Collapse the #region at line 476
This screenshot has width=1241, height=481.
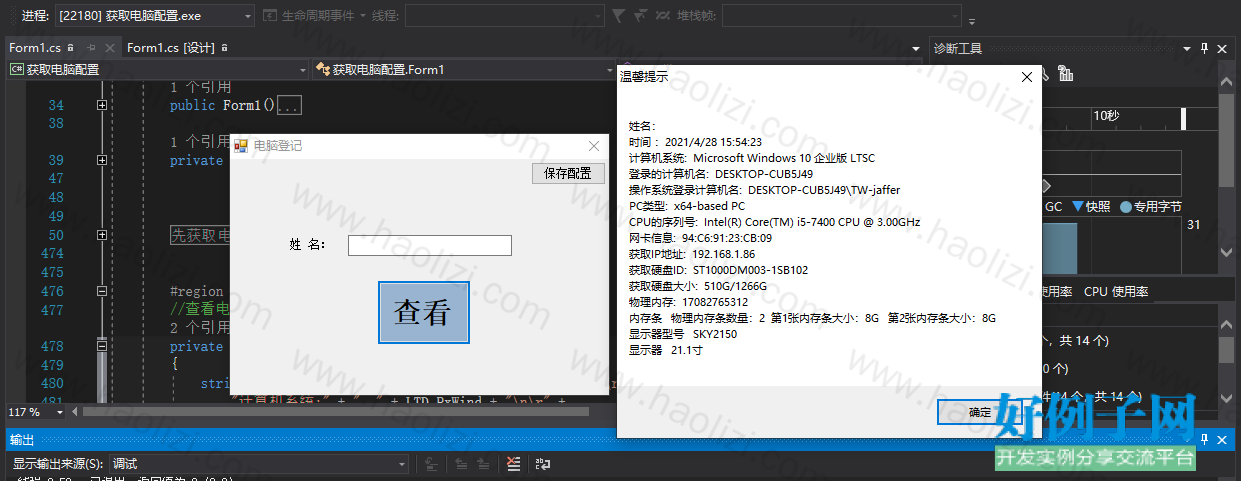pyautogui.click(x=102, y=291)
